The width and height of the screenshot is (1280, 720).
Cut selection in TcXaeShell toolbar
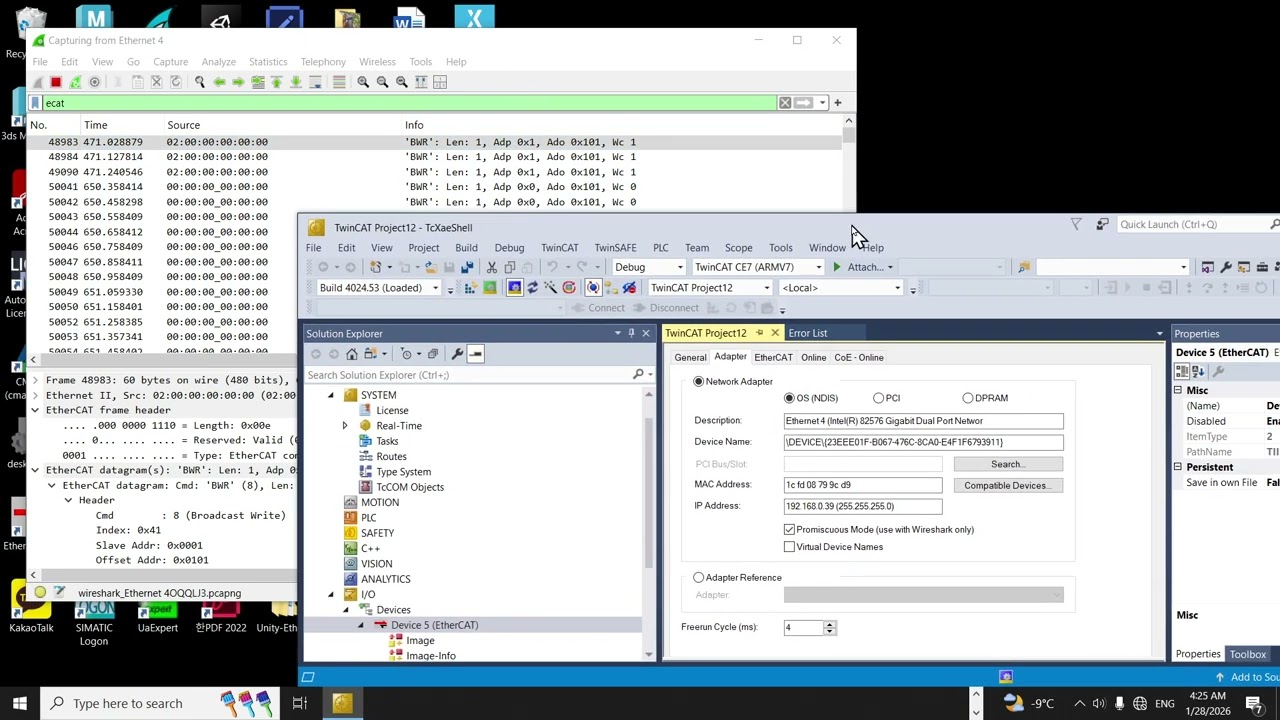[491, 267]
